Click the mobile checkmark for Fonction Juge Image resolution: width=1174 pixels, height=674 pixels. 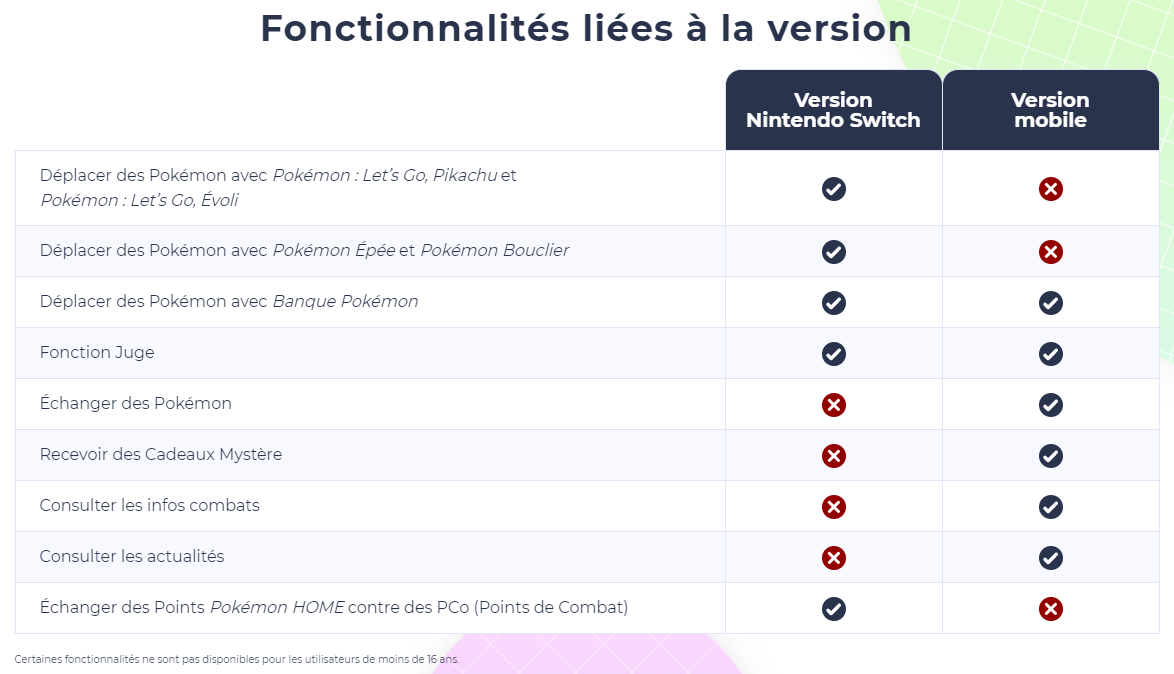coord(1050,353)
